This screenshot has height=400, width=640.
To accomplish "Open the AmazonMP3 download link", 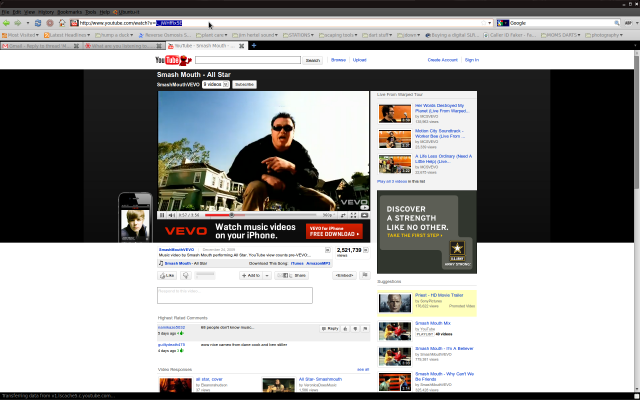I will pos(318,264).
